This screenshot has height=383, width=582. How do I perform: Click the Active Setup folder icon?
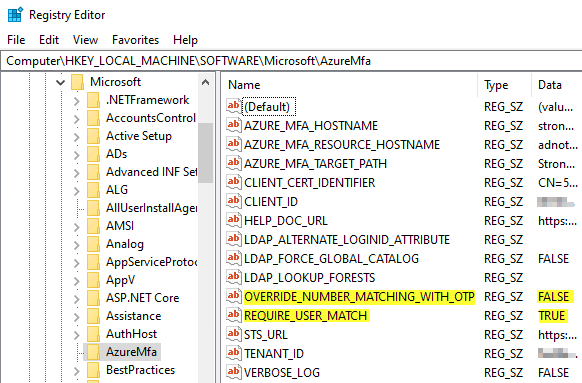point(94,136)
